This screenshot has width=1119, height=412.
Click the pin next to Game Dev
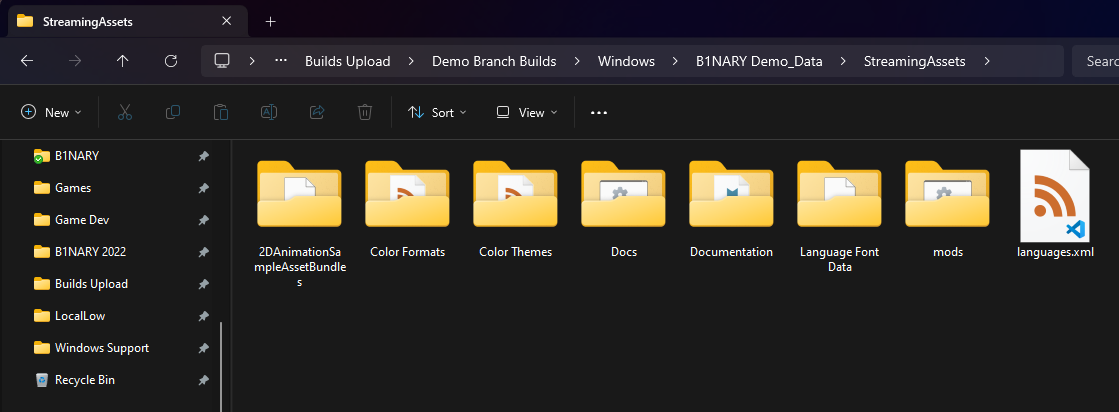203,220
